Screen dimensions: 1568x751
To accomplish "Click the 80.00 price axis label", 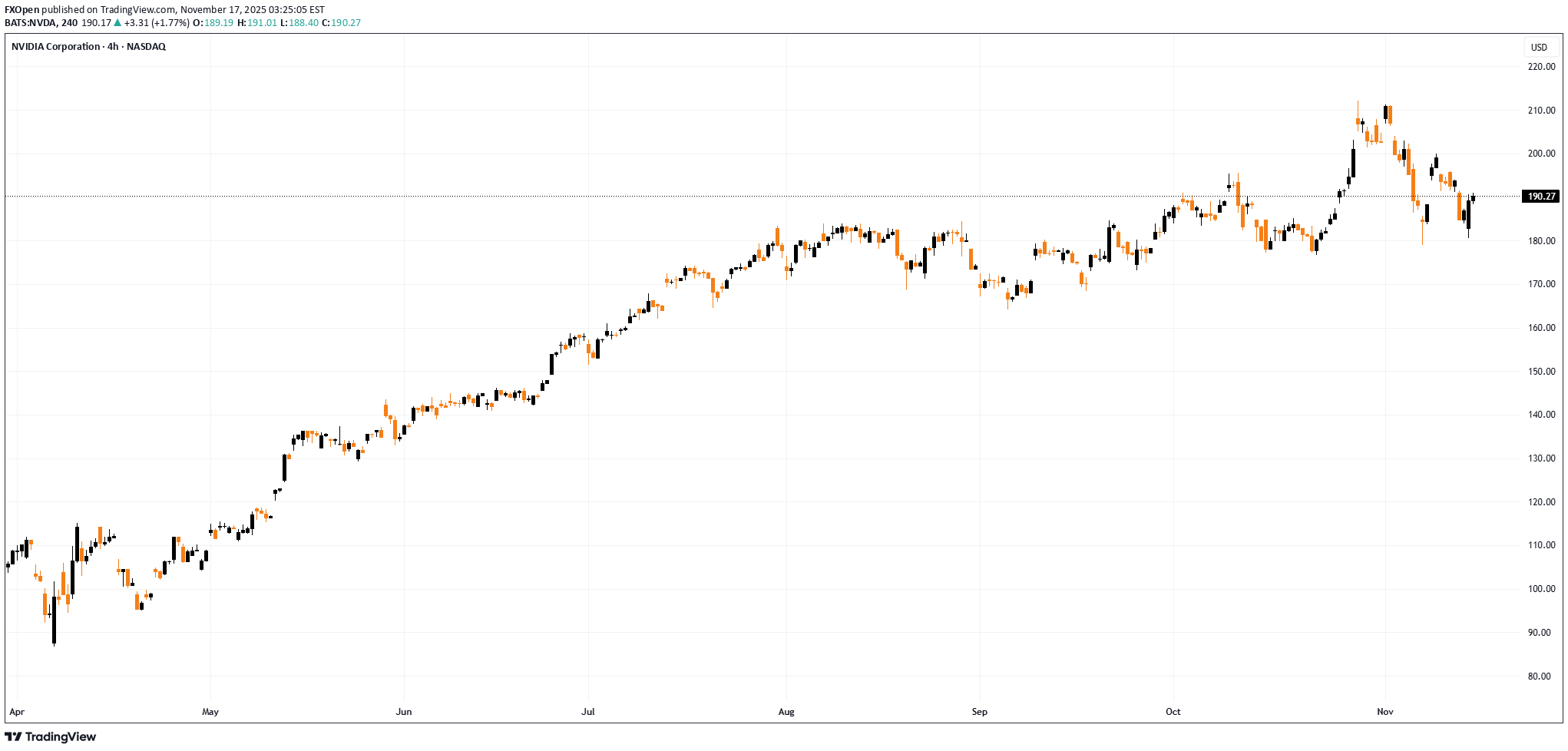I will coord(1541,677).
